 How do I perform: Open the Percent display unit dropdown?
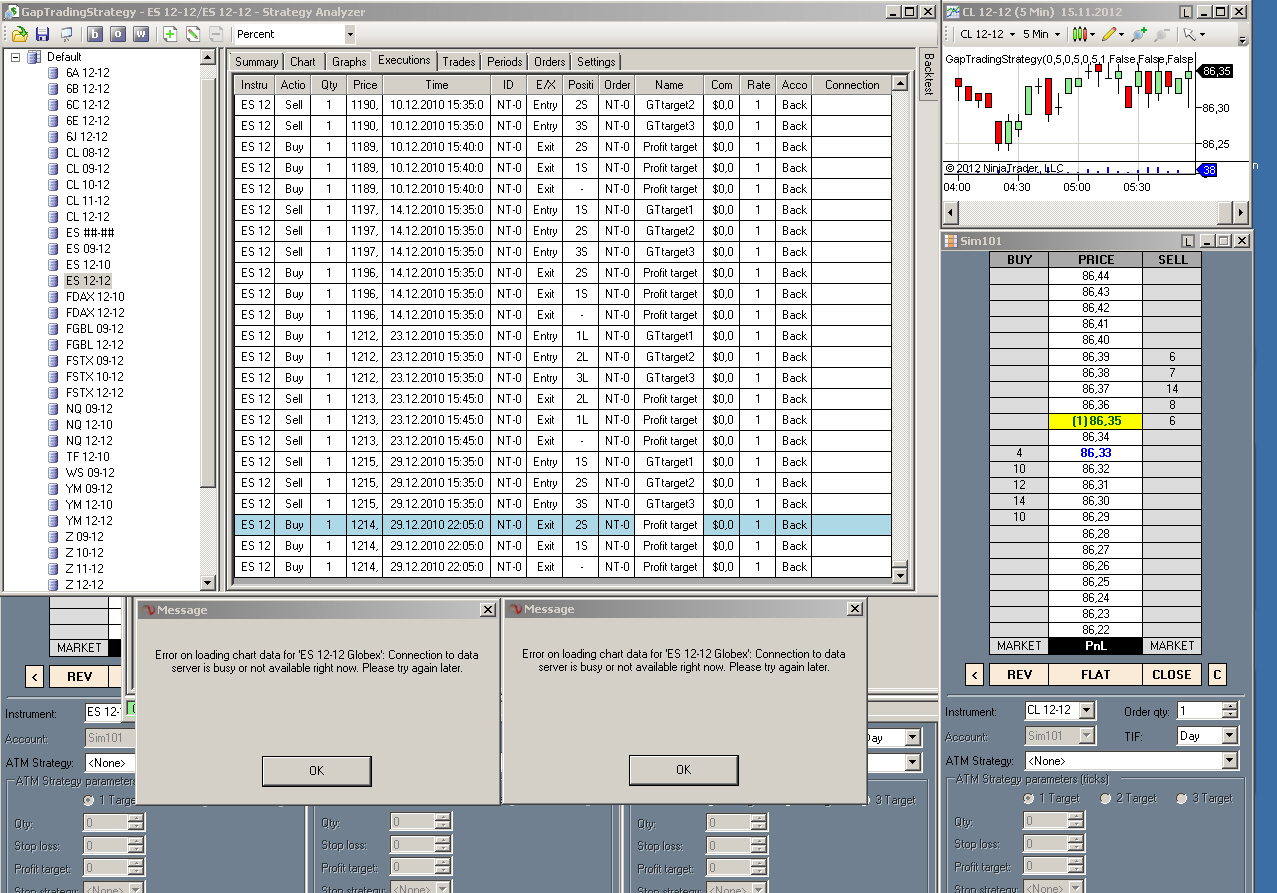tap(349, 34)
